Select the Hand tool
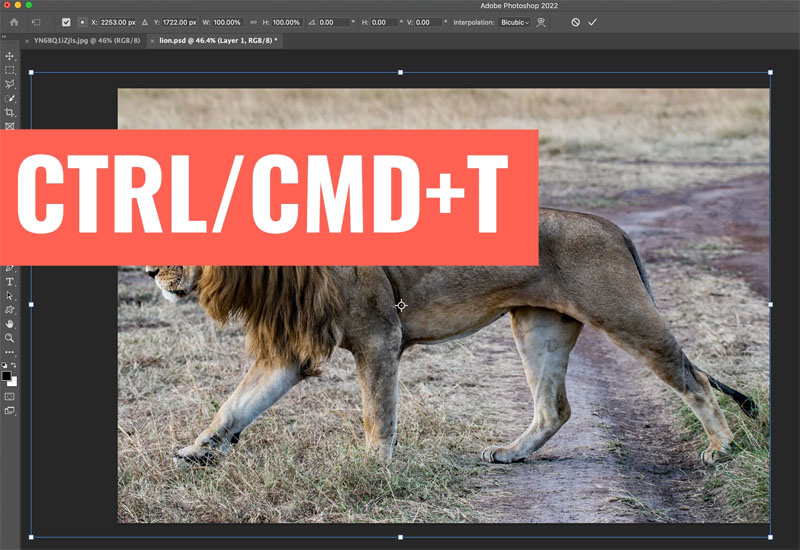The height and width of the screenshot is (550, 800). click(10, 323)
